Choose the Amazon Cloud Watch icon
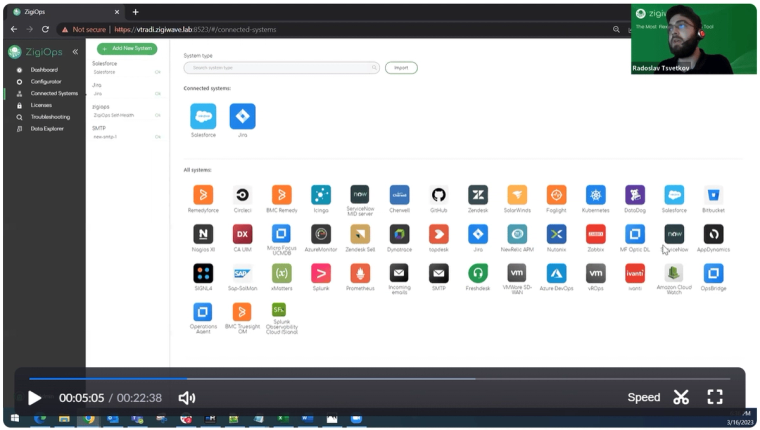This screenshot has width=760, height=430. click(674, 273)
